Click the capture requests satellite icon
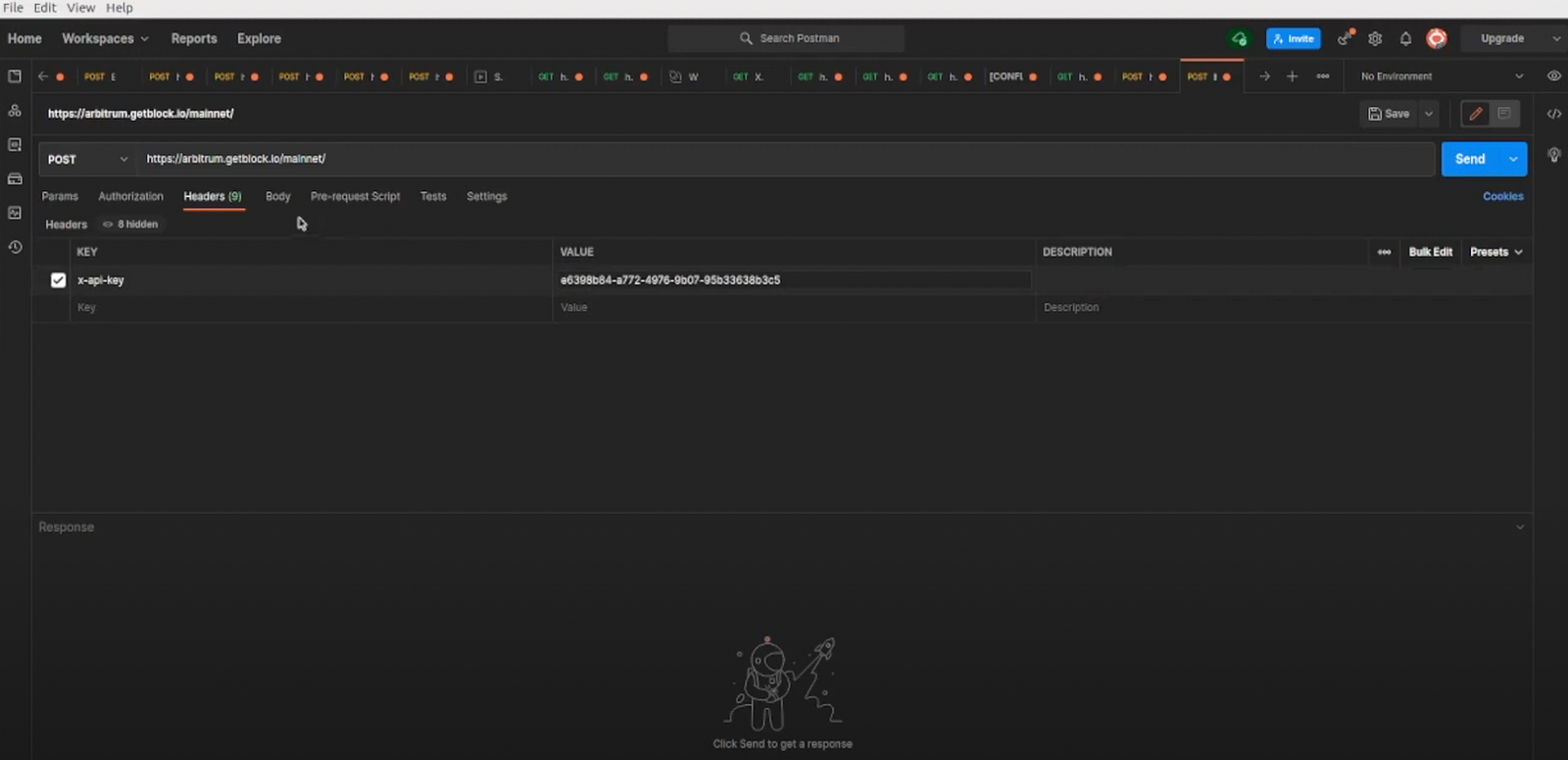Screen dimensions: 1568x760 point(1346,38)
